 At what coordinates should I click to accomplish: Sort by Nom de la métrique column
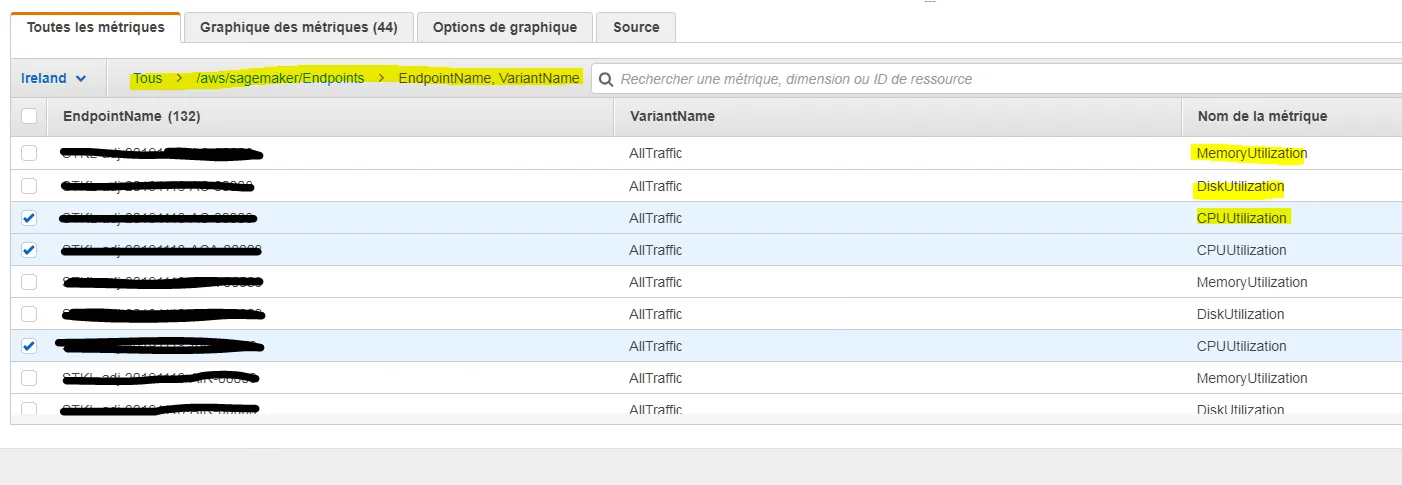1262,116
